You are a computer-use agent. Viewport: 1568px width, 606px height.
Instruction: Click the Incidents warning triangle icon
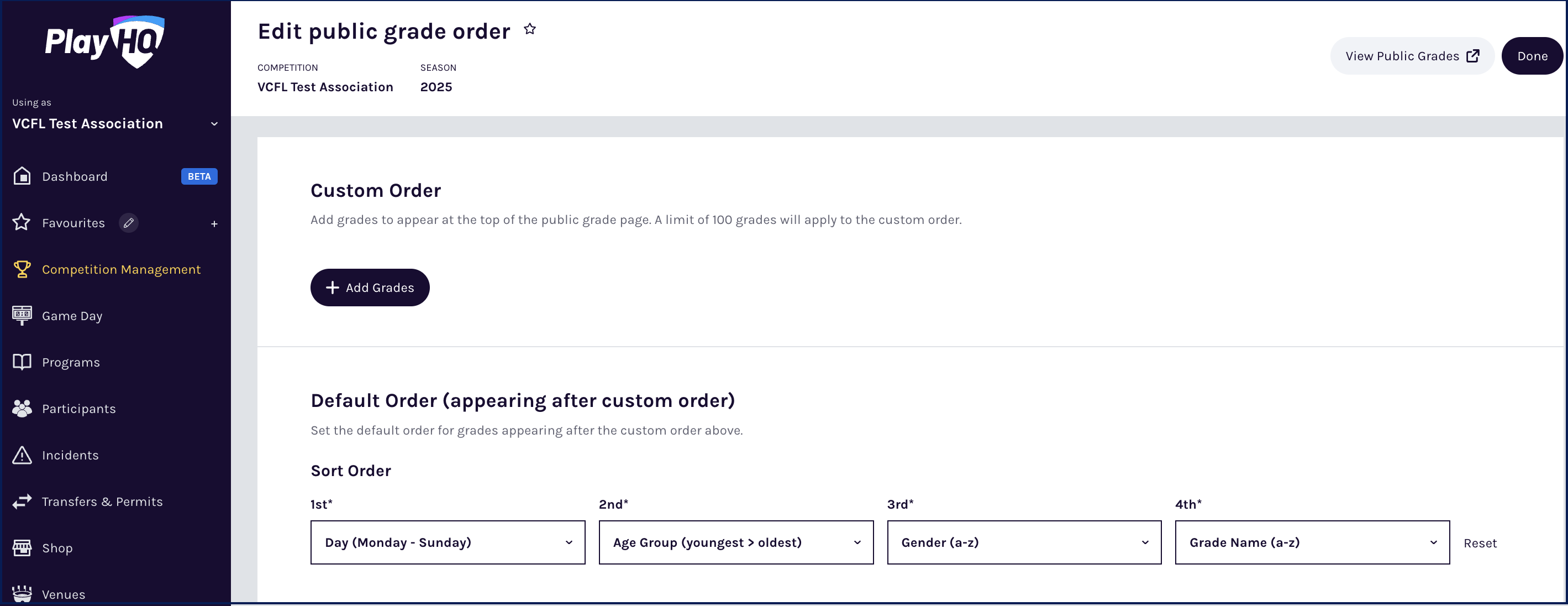click(22, 455)
